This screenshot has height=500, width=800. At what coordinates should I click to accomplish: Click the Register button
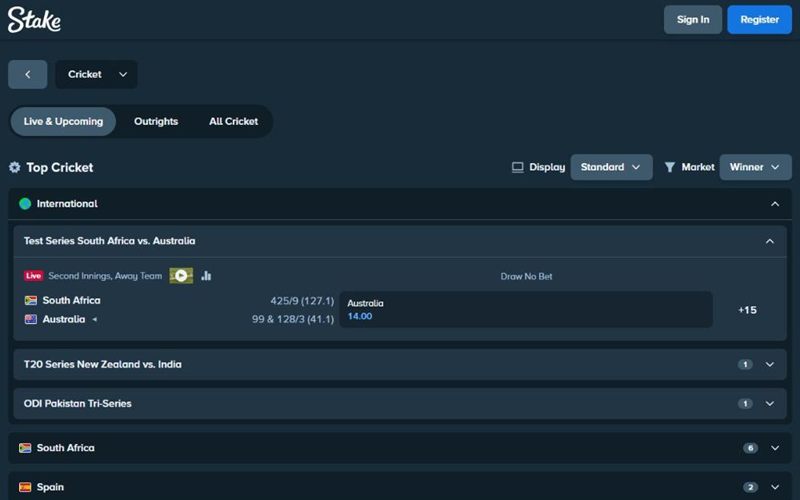click(760, 20)
